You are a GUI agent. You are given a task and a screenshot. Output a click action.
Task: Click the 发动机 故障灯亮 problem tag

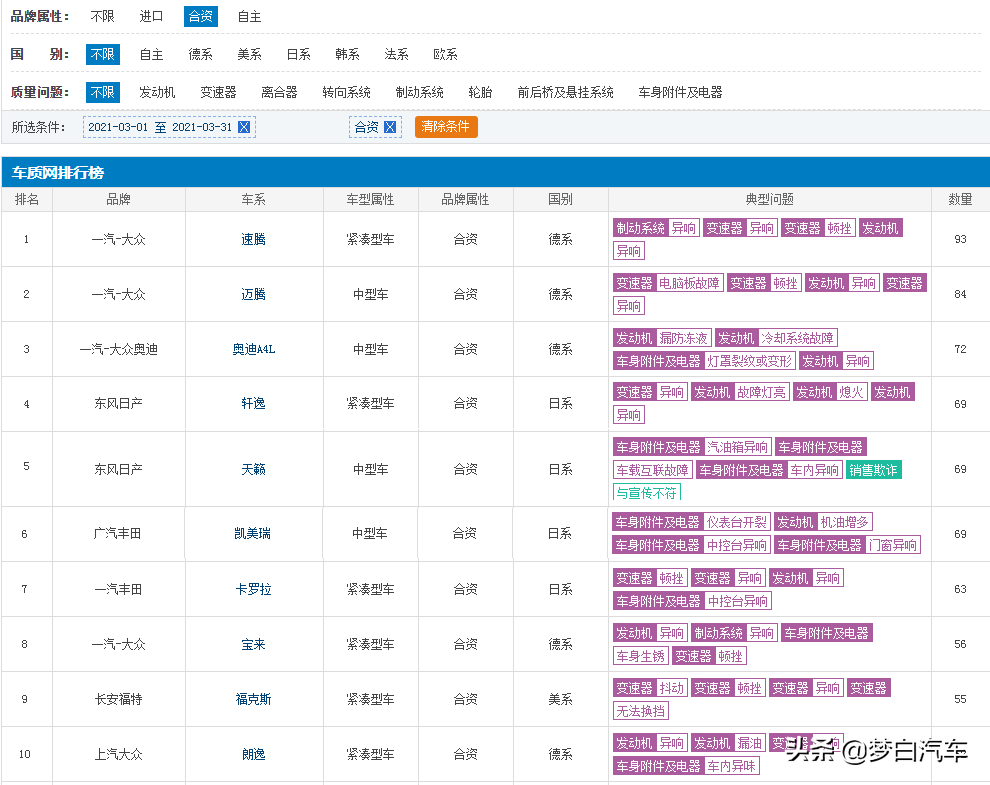740,392
